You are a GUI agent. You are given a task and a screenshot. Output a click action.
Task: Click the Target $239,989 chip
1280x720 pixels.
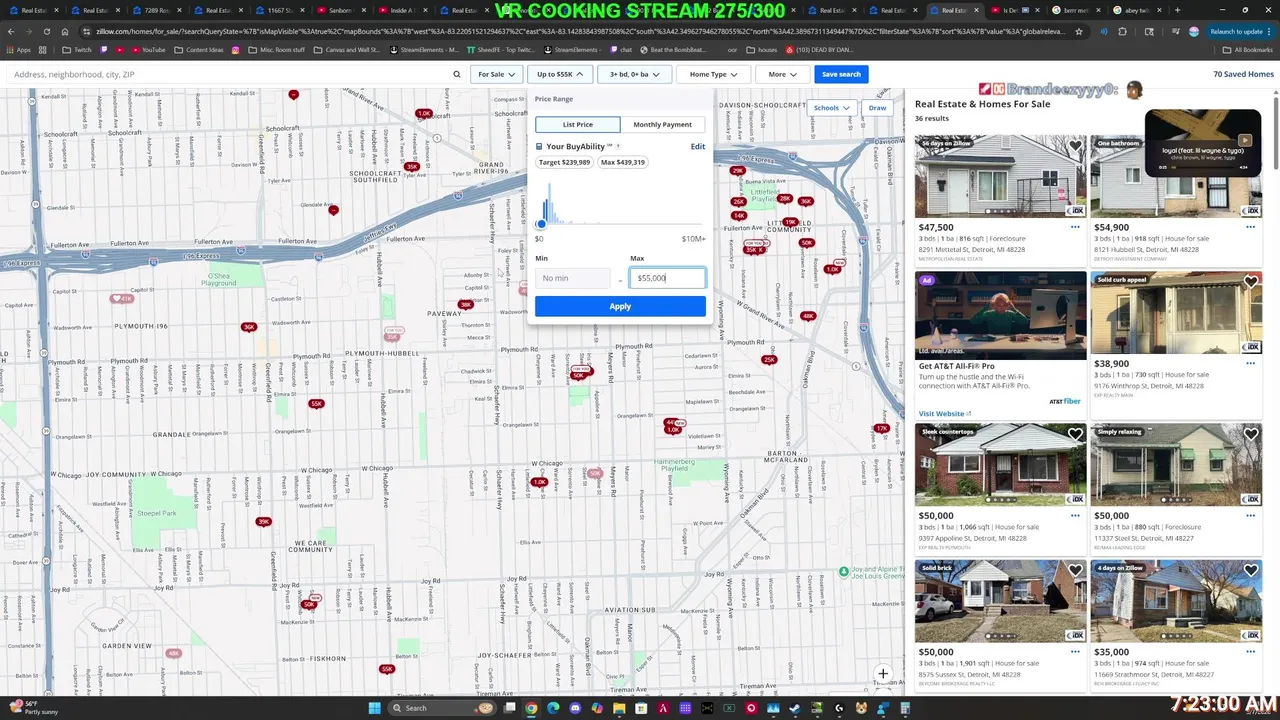[x=564, y=162]
